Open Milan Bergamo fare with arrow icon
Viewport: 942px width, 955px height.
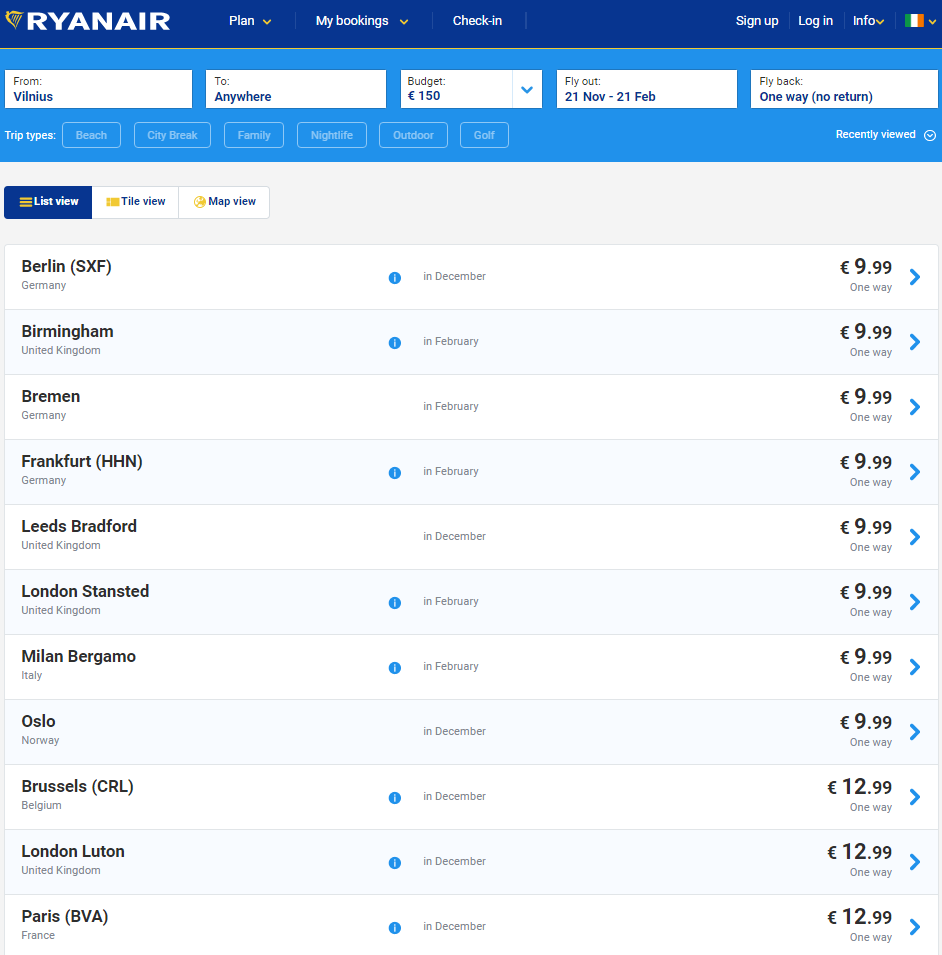tap(915, 667)
